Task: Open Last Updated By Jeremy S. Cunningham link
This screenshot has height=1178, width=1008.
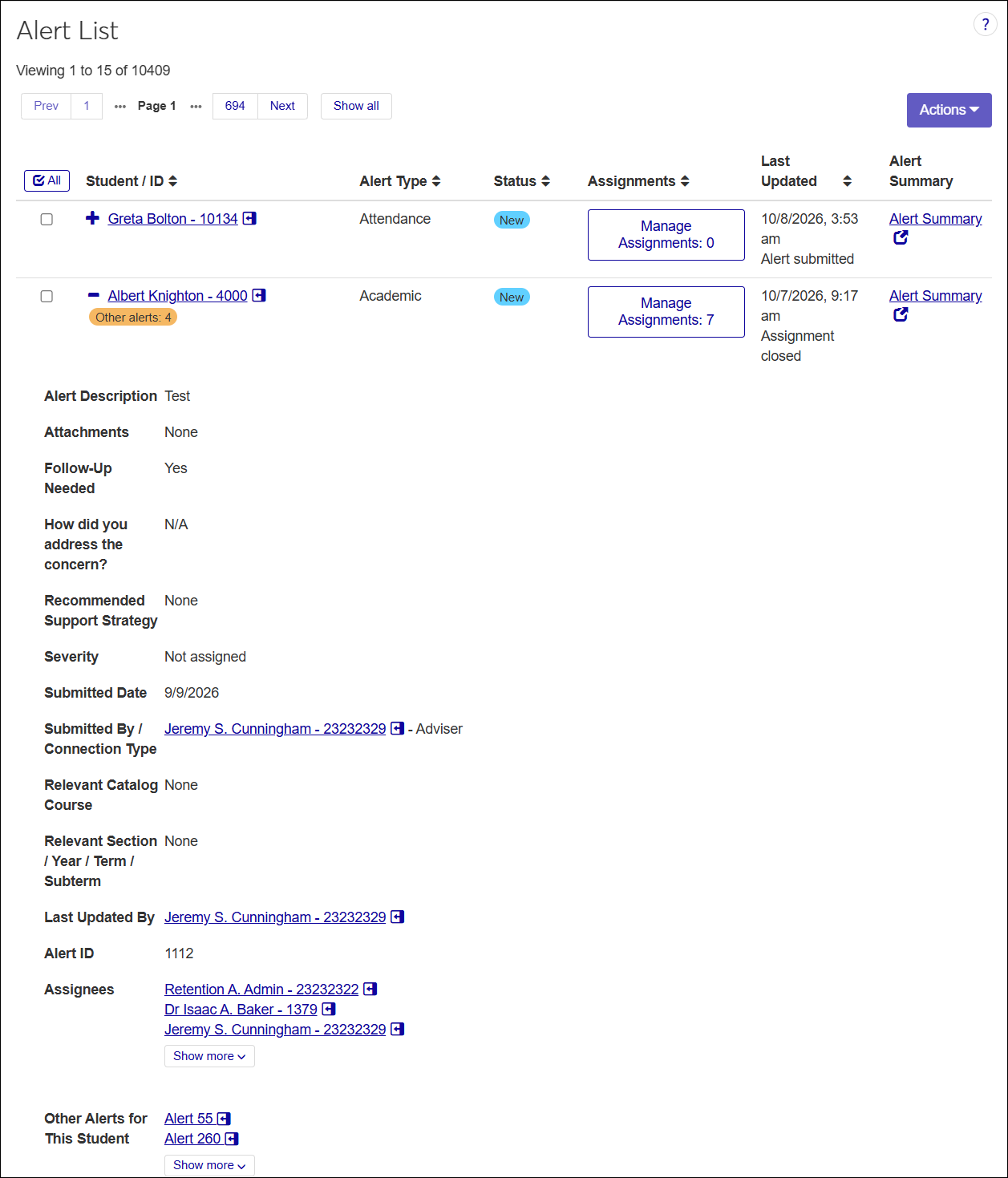Action: [x=275, y=917]
